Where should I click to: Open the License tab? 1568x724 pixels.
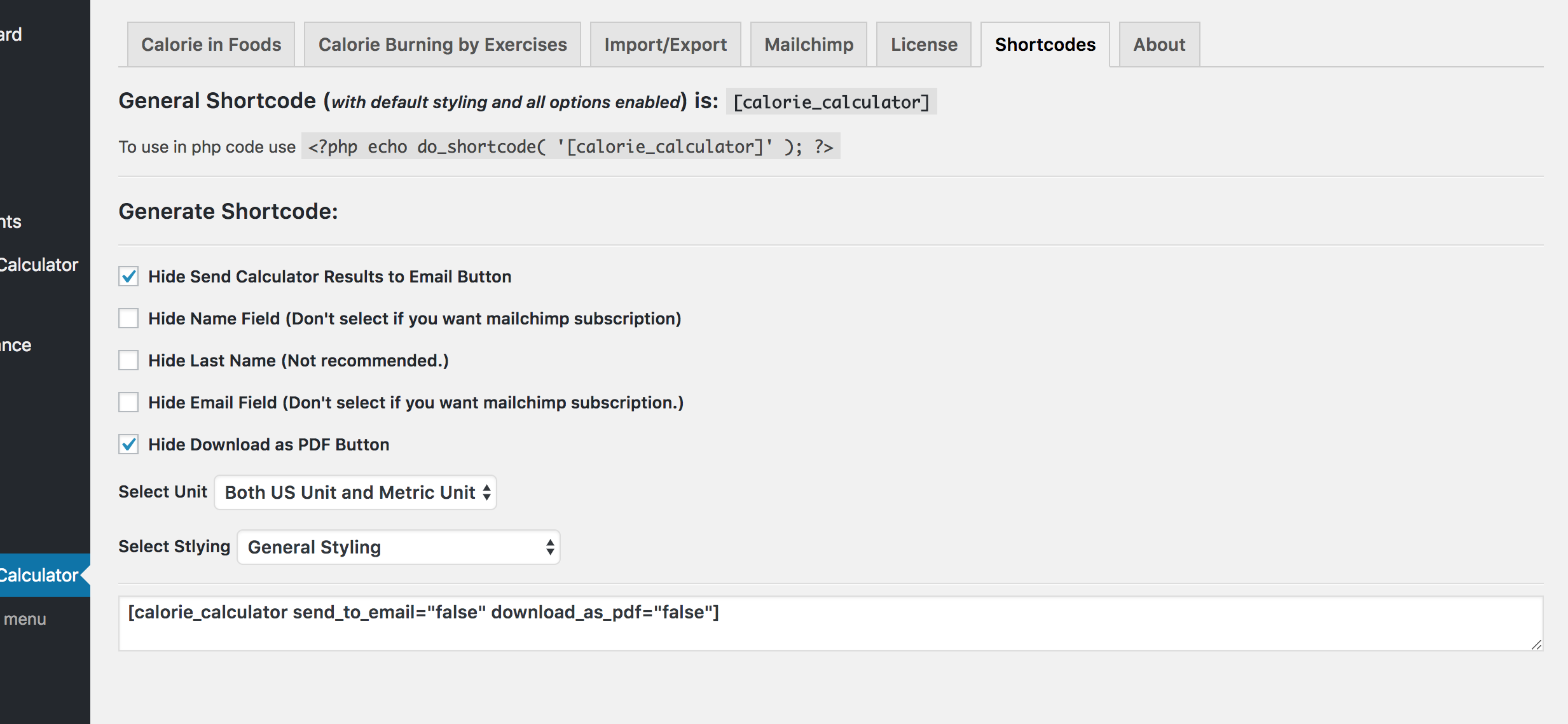(x=924, y=45)
